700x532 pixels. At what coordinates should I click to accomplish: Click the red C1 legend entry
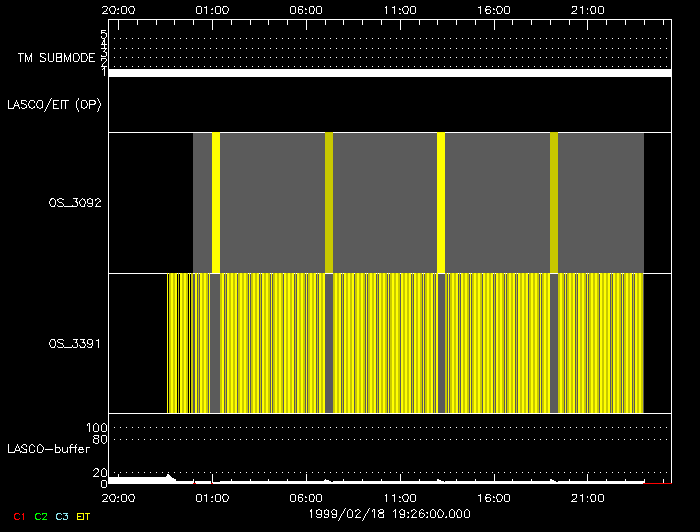(x=18, y=516)
